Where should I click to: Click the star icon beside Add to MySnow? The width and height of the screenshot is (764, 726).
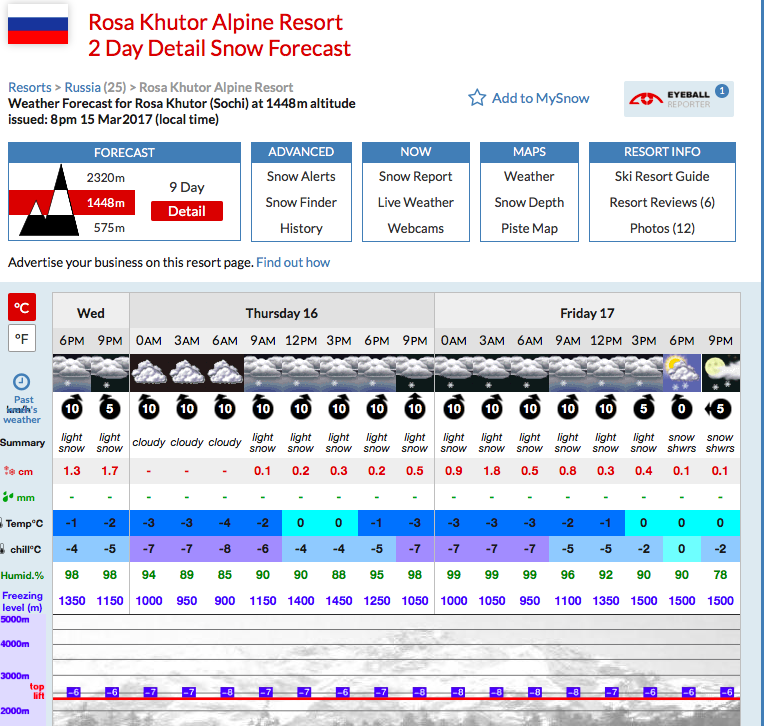pyautogui.click(x=477, y=98)
